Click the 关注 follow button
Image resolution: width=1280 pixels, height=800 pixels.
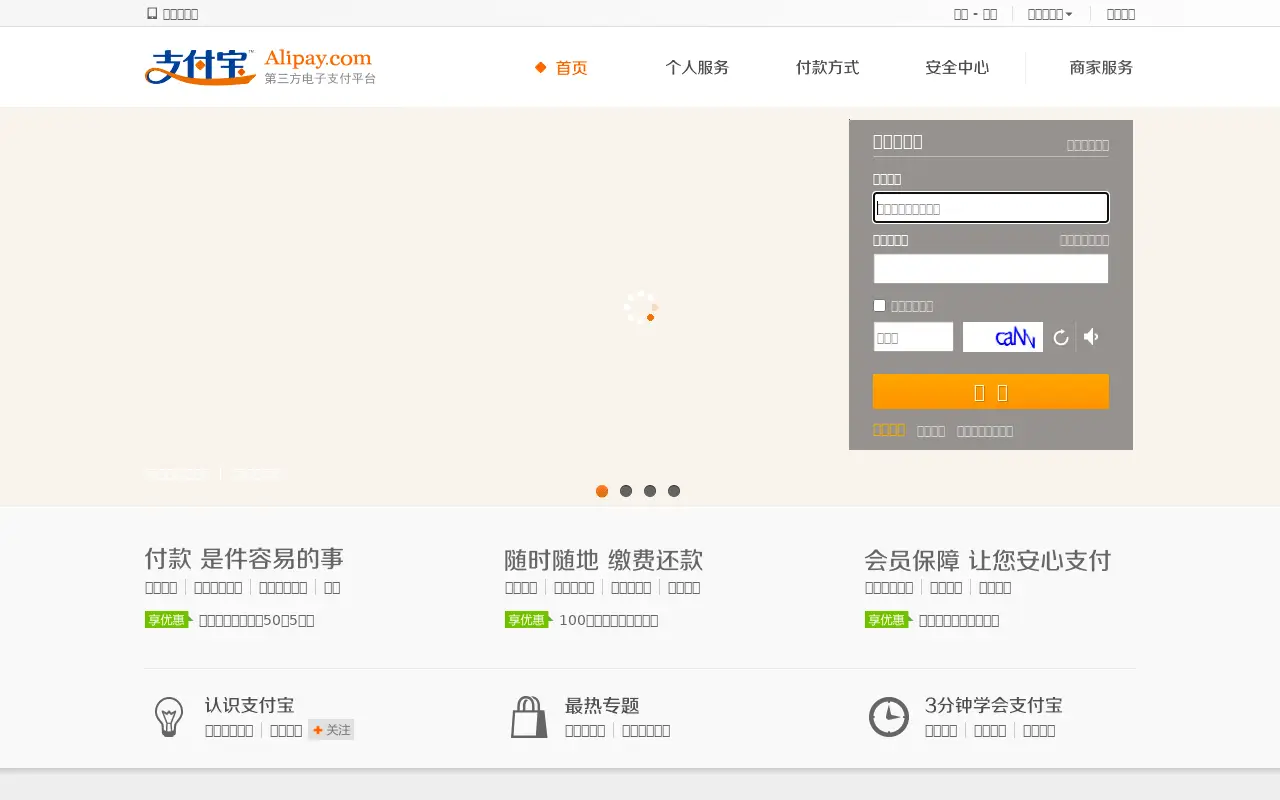pyautogui.click(x=331, y=730)
